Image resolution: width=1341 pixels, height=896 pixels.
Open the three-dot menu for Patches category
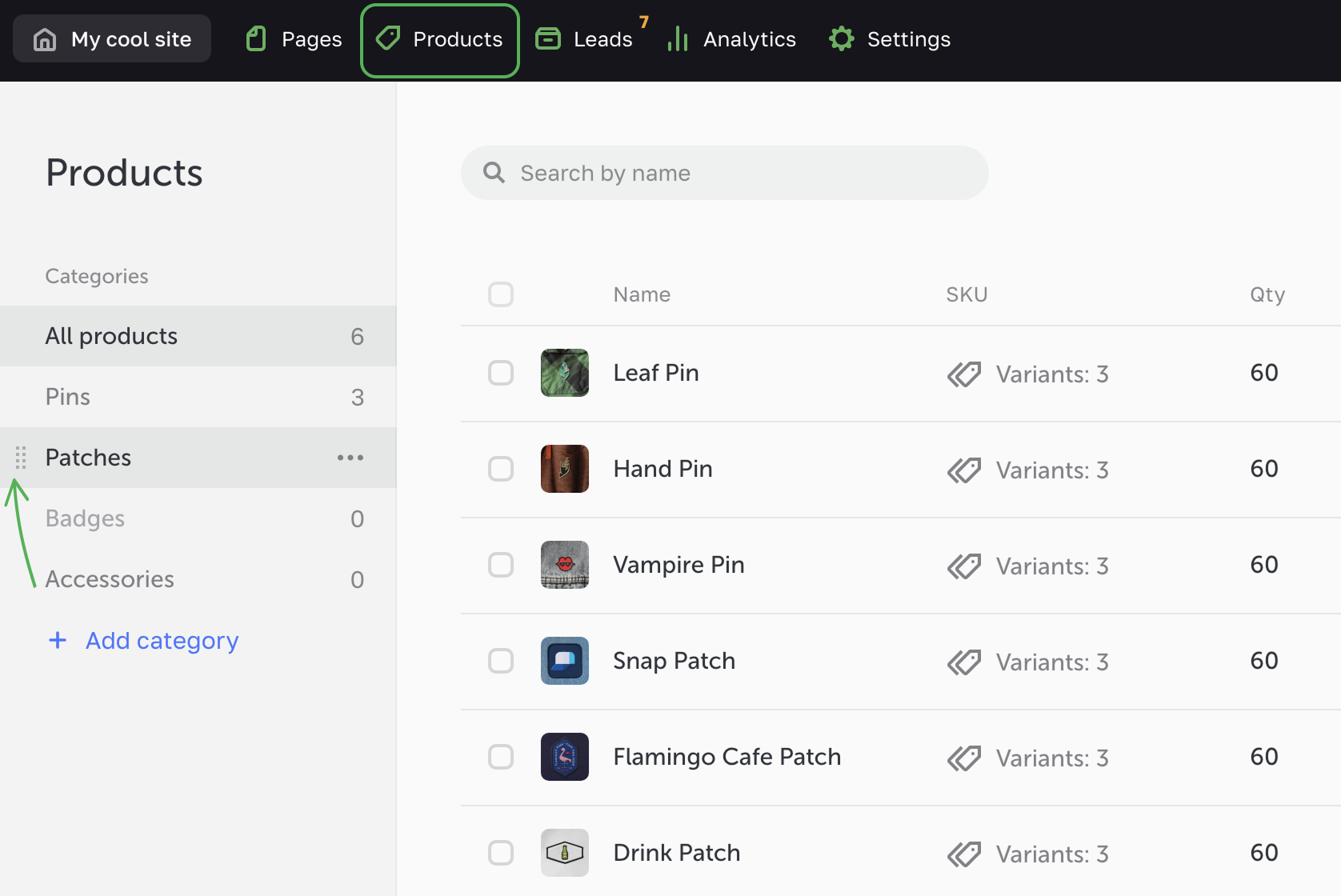(x=350, y=458)
